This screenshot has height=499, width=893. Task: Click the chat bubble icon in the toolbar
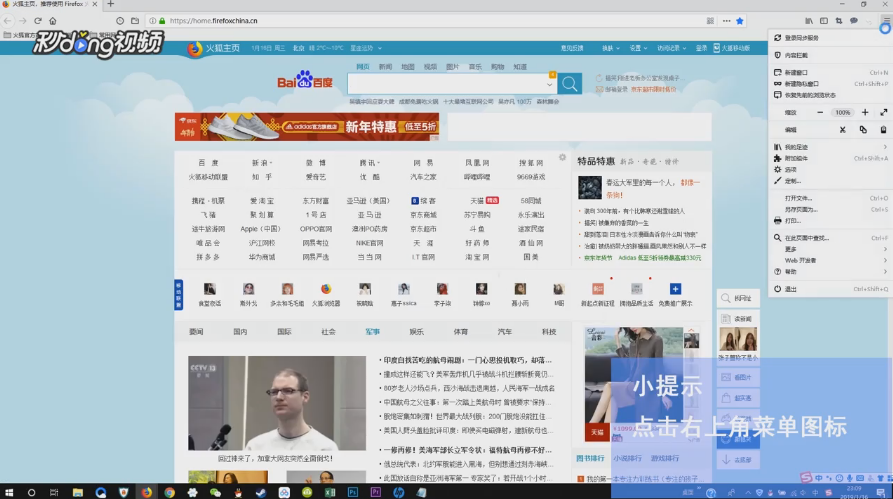pos(854,21)
